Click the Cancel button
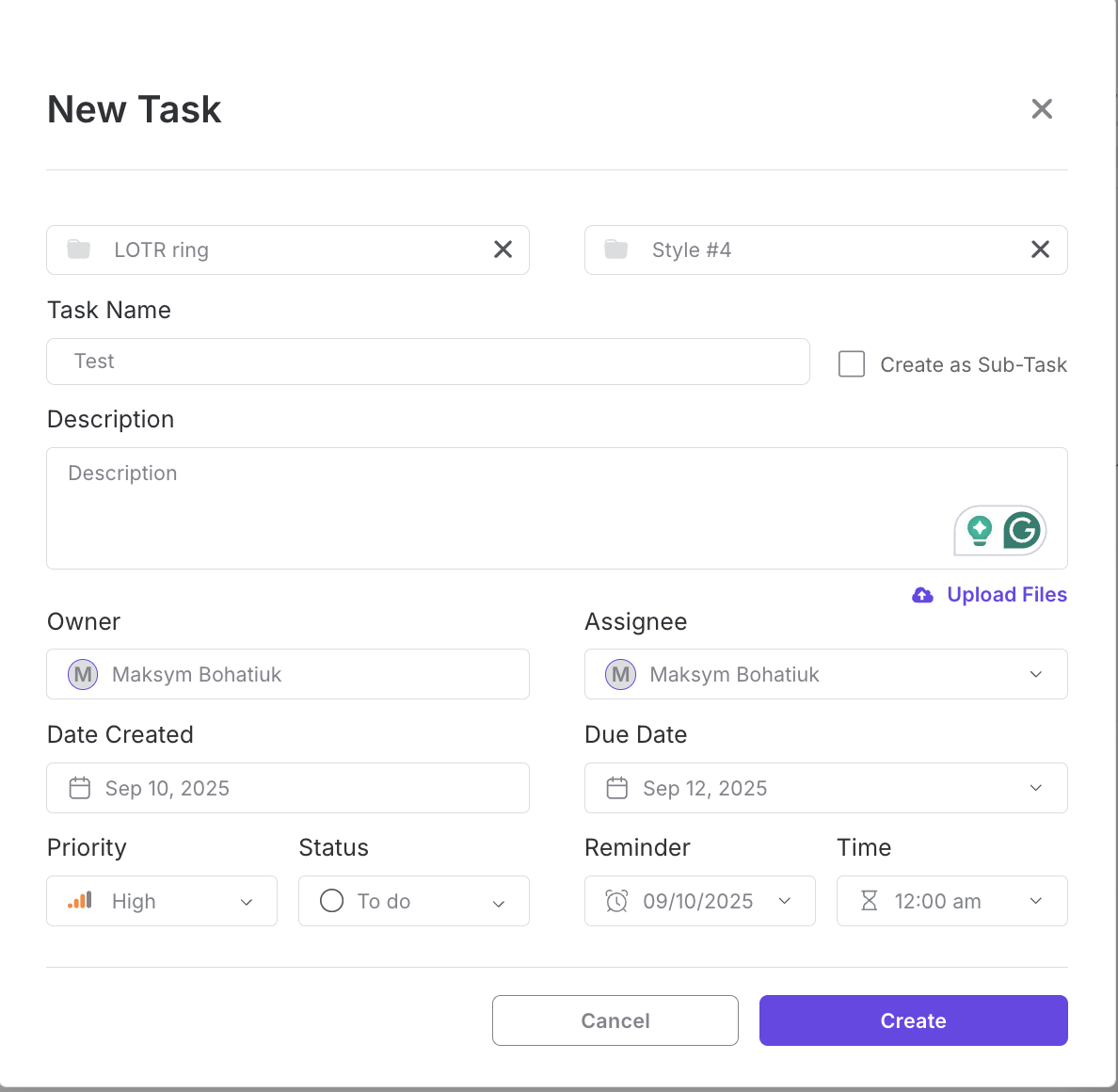Viewport: 1118px width, 1092px height. 615,1020
